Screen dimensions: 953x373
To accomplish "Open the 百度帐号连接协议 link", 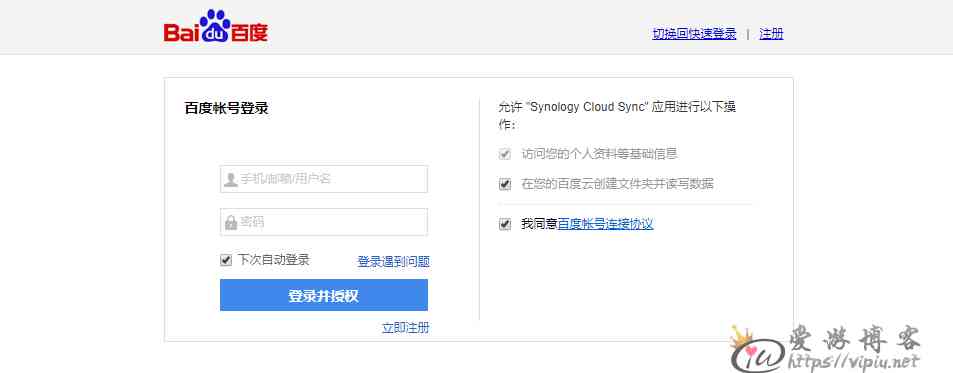I will (605, 224).
